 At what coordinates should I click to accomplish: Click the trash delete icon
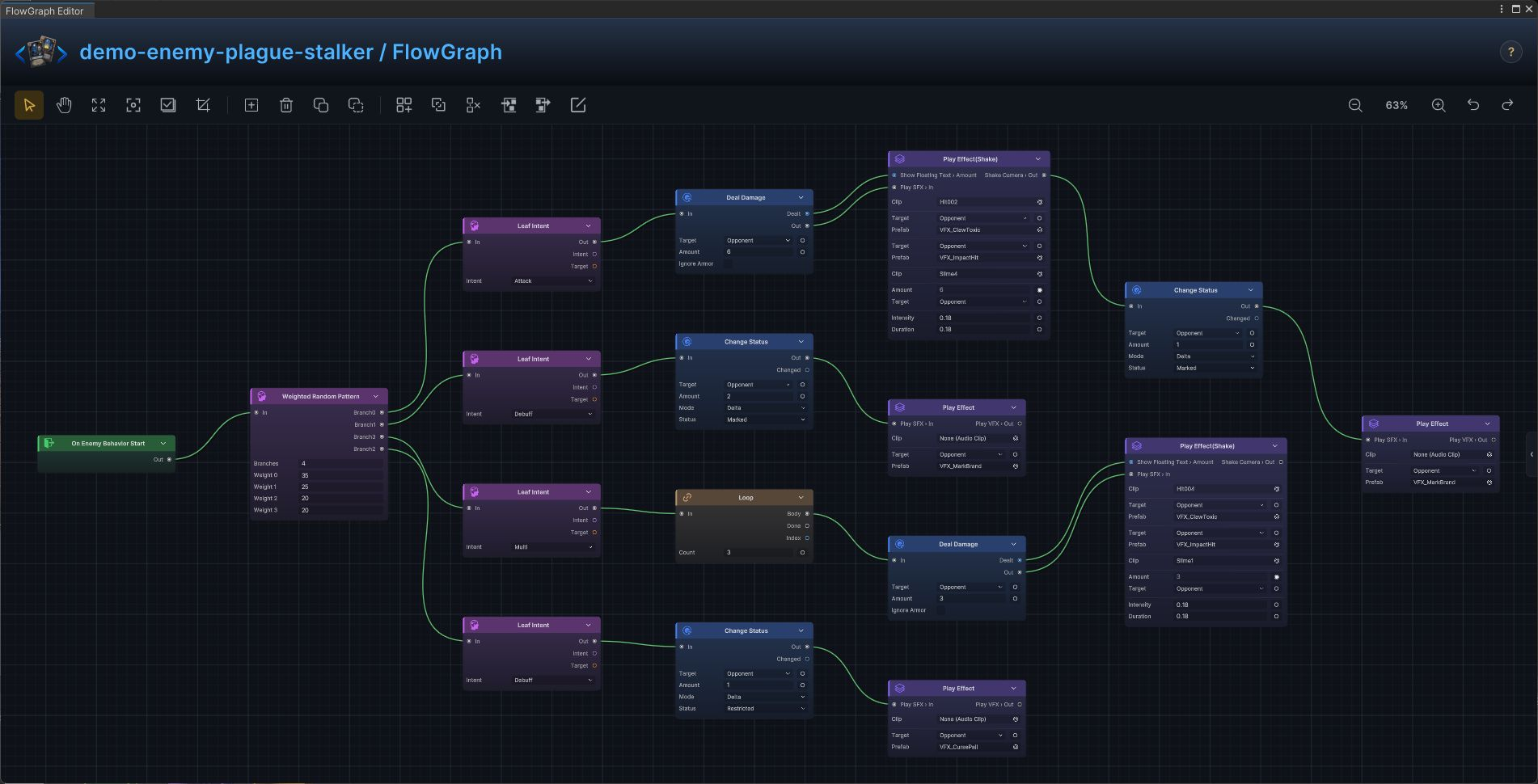(x=286, y=105)
